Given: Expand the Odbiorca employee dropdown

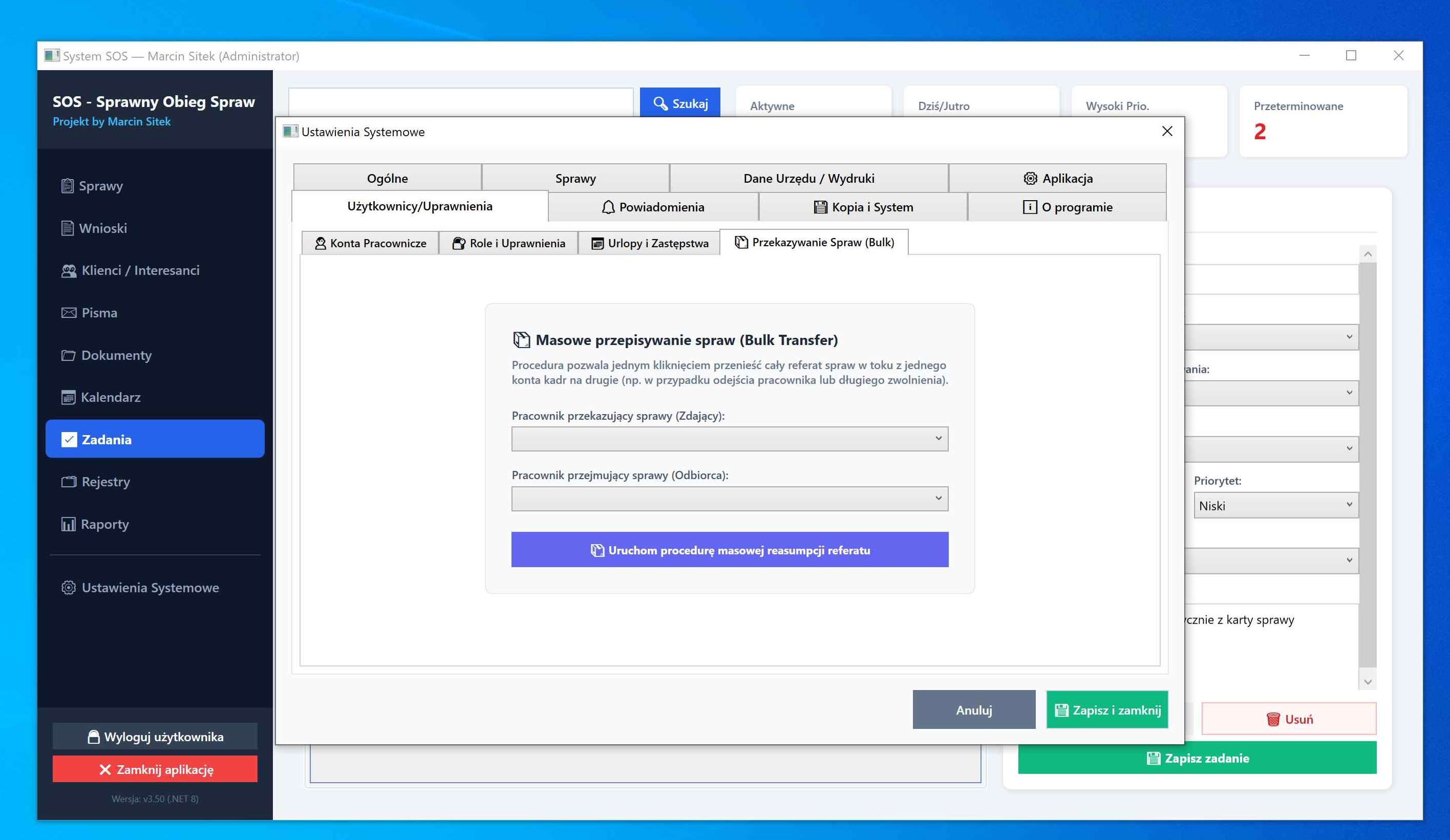Looking at the screenshot, I should 730,498.
